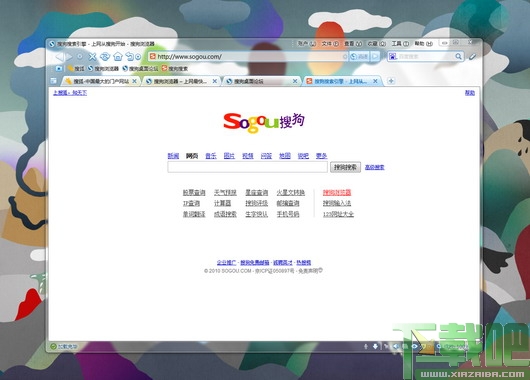Open the 工具 (Tools) menu
The image size is (530, 380).
pos(400,44)
